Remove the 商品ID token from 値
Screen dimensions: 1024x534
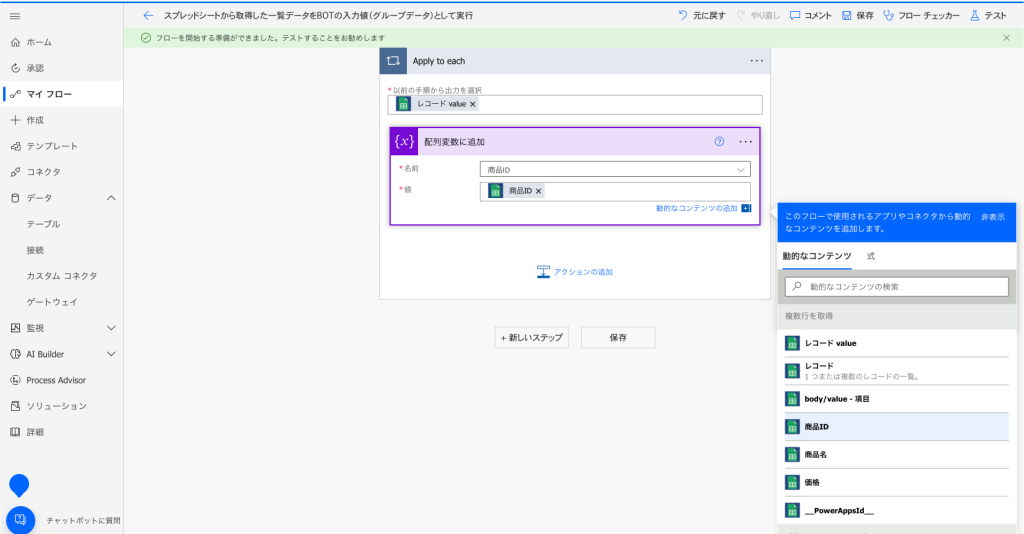[x=539, y=191]
